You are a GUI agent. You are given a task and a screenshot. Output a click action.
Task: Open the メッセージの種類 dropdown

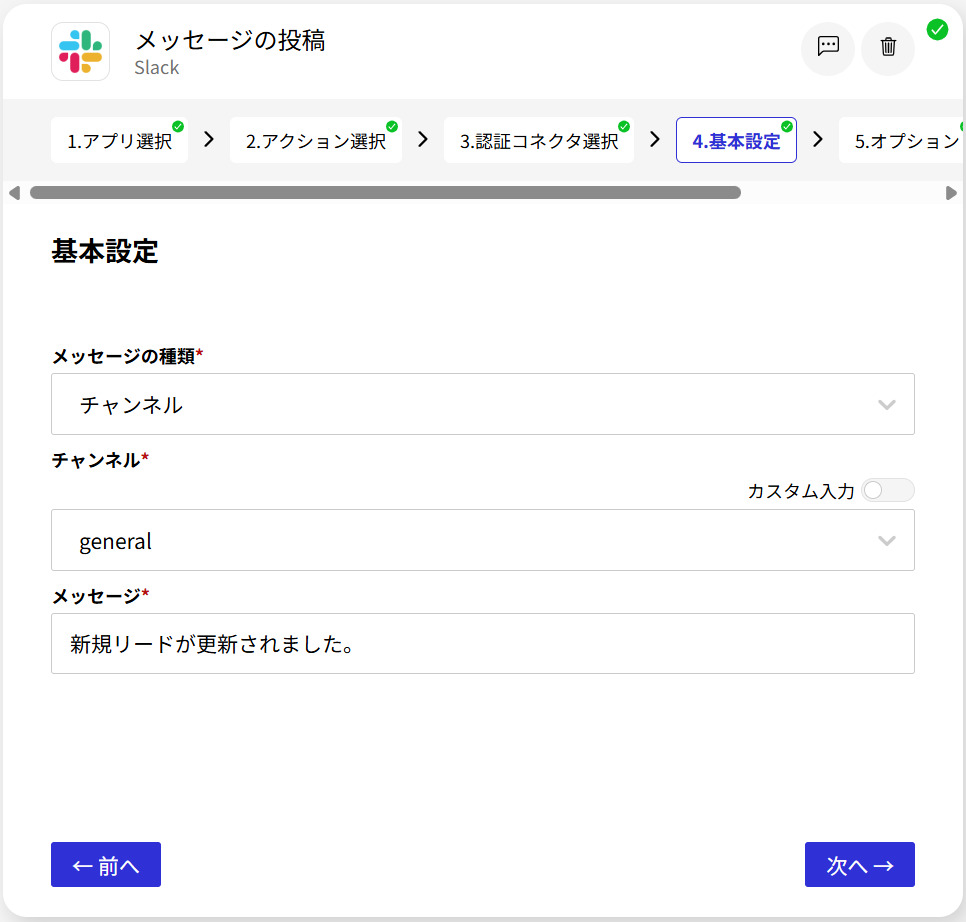tap(482, 404)
